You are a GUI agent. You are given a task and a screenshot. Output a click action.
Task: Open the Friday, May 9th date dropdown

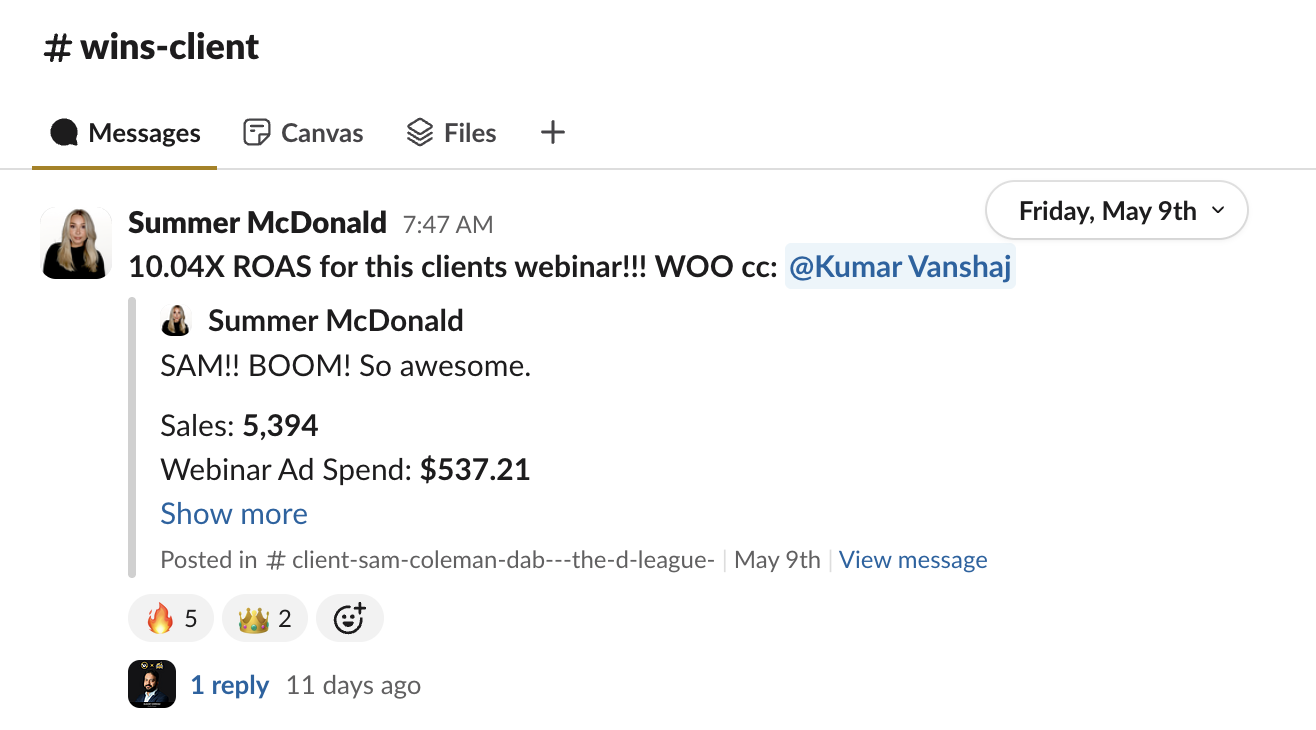[x=1107, y=211]
